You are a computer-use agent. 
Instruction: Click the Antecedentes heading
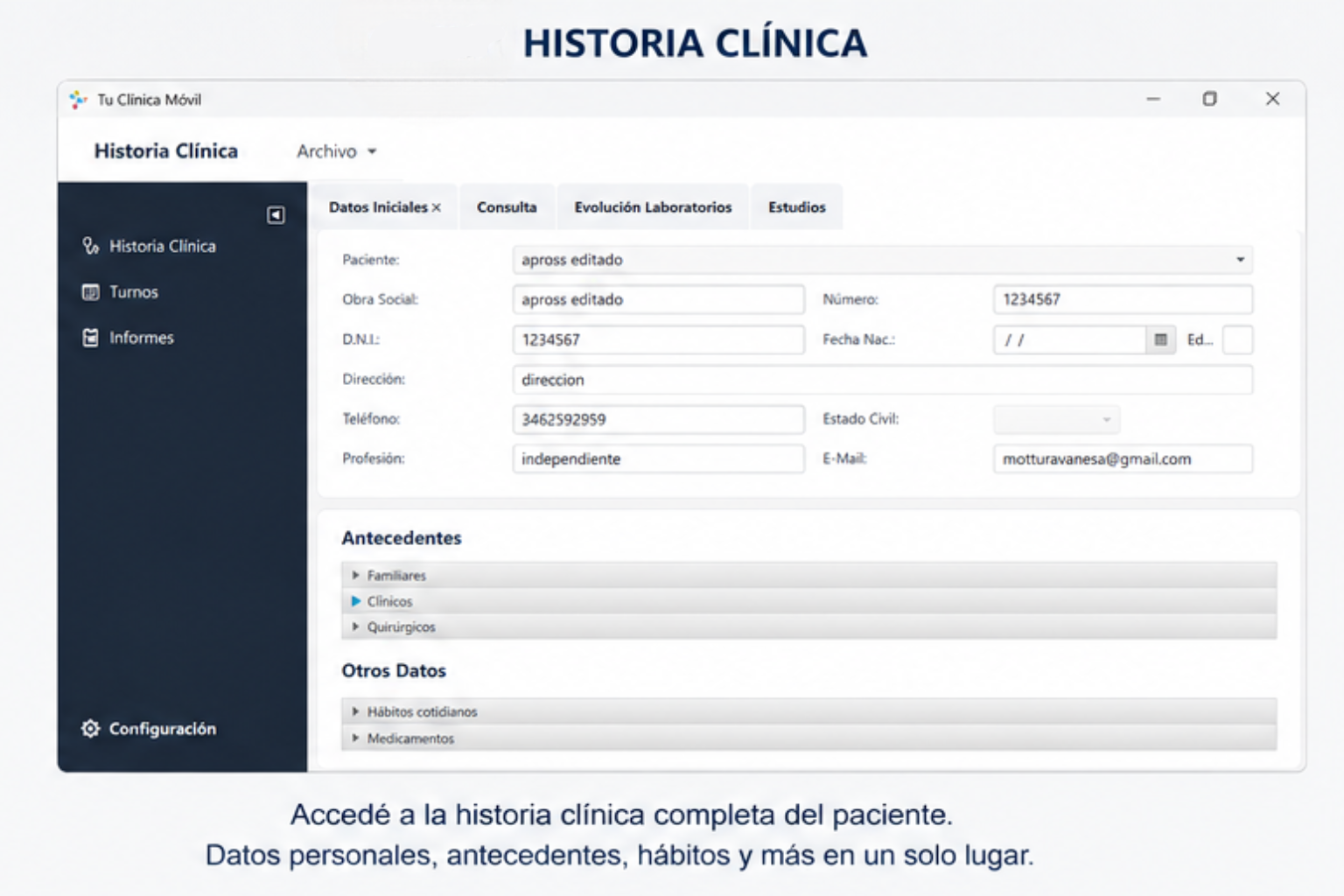[x=401, y=538]
